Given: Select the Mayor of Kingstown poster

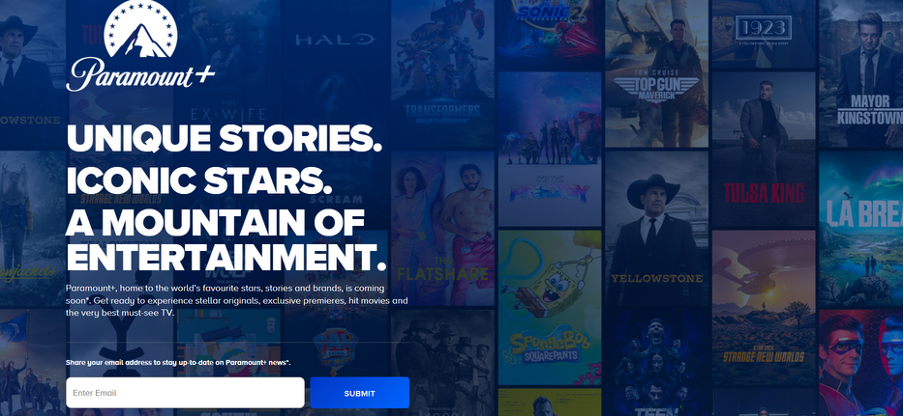Looking at the screenshot, I should 861,73.
